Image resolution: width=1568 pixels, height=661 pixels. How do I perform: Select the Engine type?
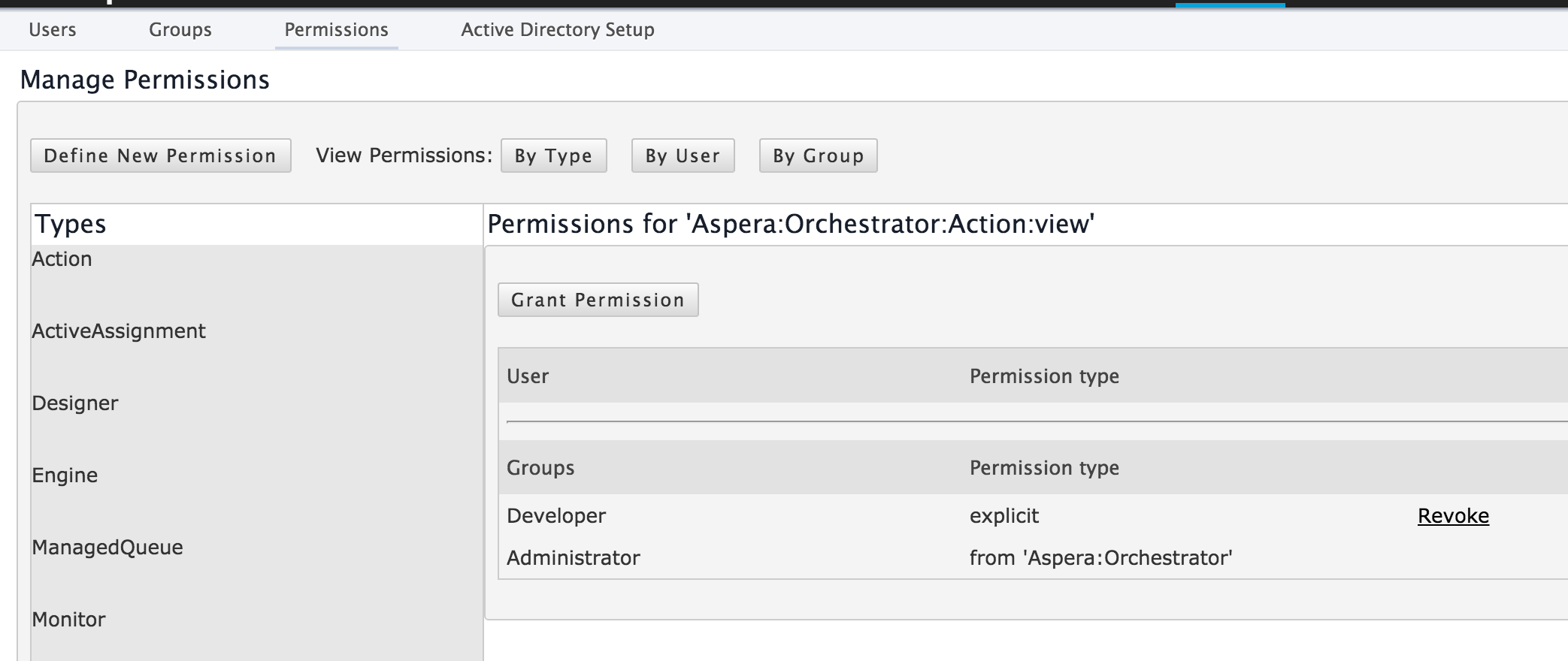click(x=65, y=475)
